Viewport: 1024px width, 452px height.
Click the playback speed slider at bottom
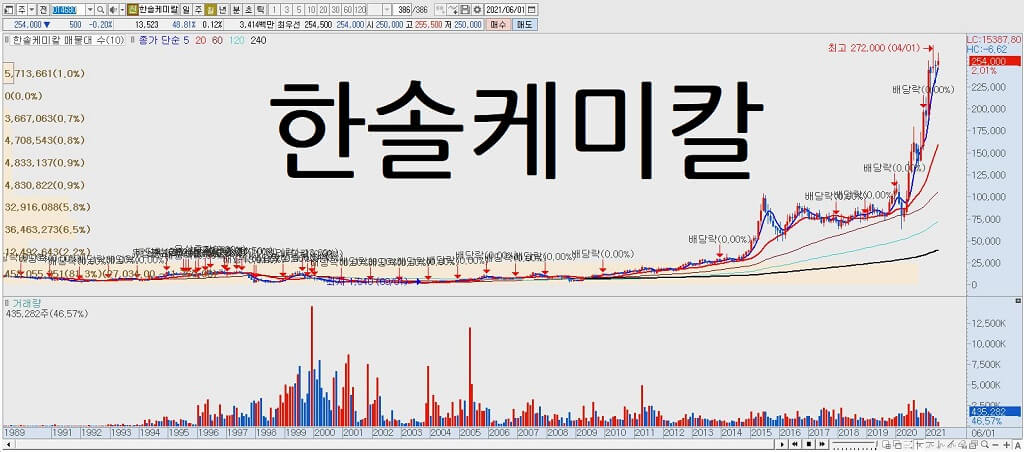coord(854,444)
